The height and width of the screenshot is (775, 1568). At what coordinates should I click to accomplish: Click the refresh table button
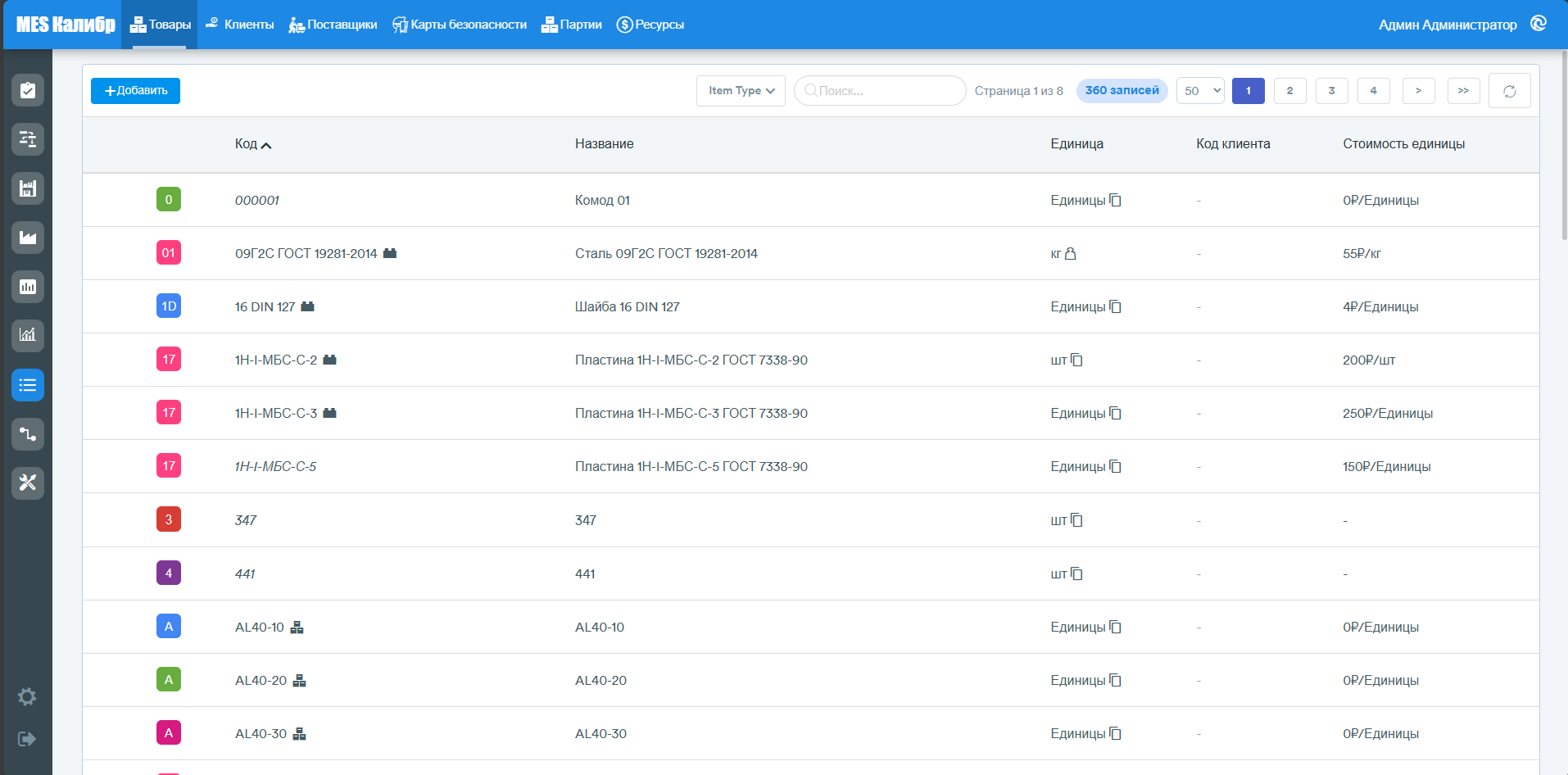pyautogui.click(x=1510, y=91)
